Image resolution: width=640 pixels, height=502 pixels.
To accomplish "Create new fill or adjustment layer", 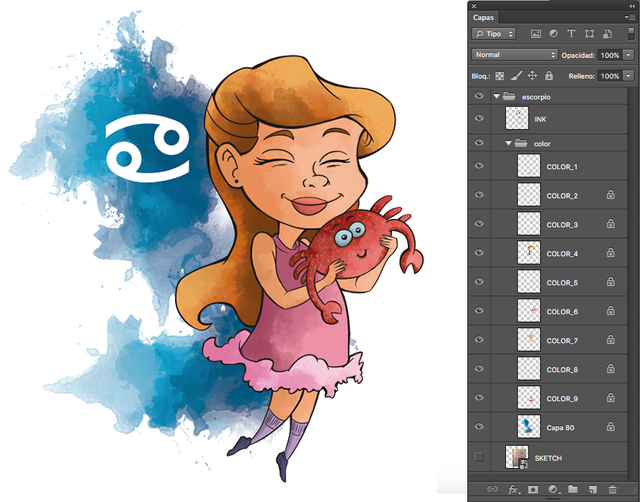I will (x=553, y=489).
